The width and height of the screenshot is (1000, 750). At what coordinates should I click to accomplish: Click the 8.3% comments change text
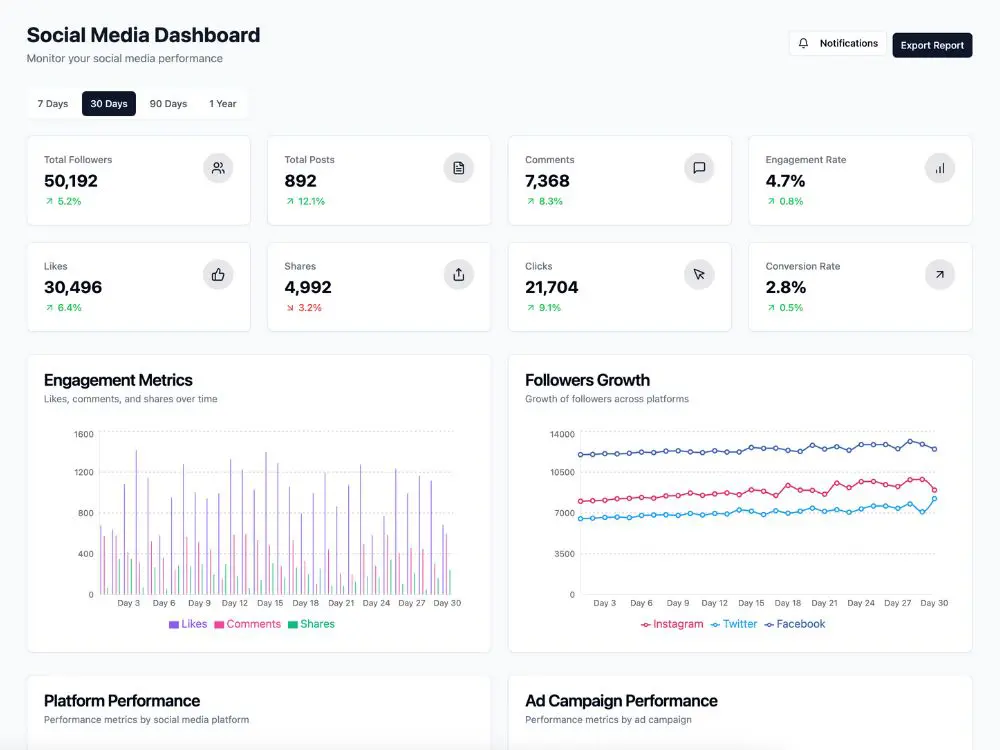[551, 202]
